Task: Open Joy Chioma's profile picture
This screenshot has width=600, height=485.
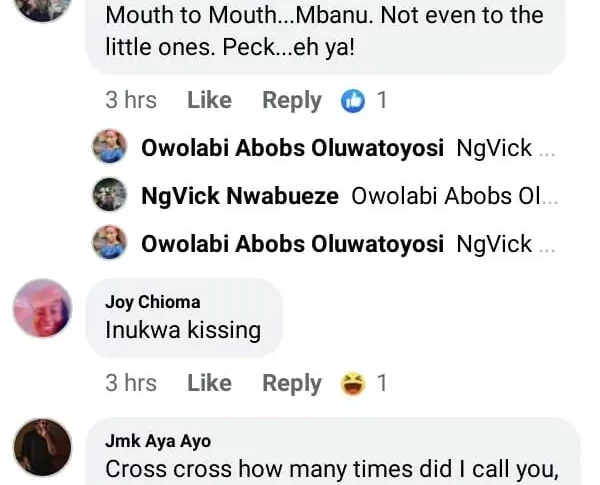Action: click(42, 309)
